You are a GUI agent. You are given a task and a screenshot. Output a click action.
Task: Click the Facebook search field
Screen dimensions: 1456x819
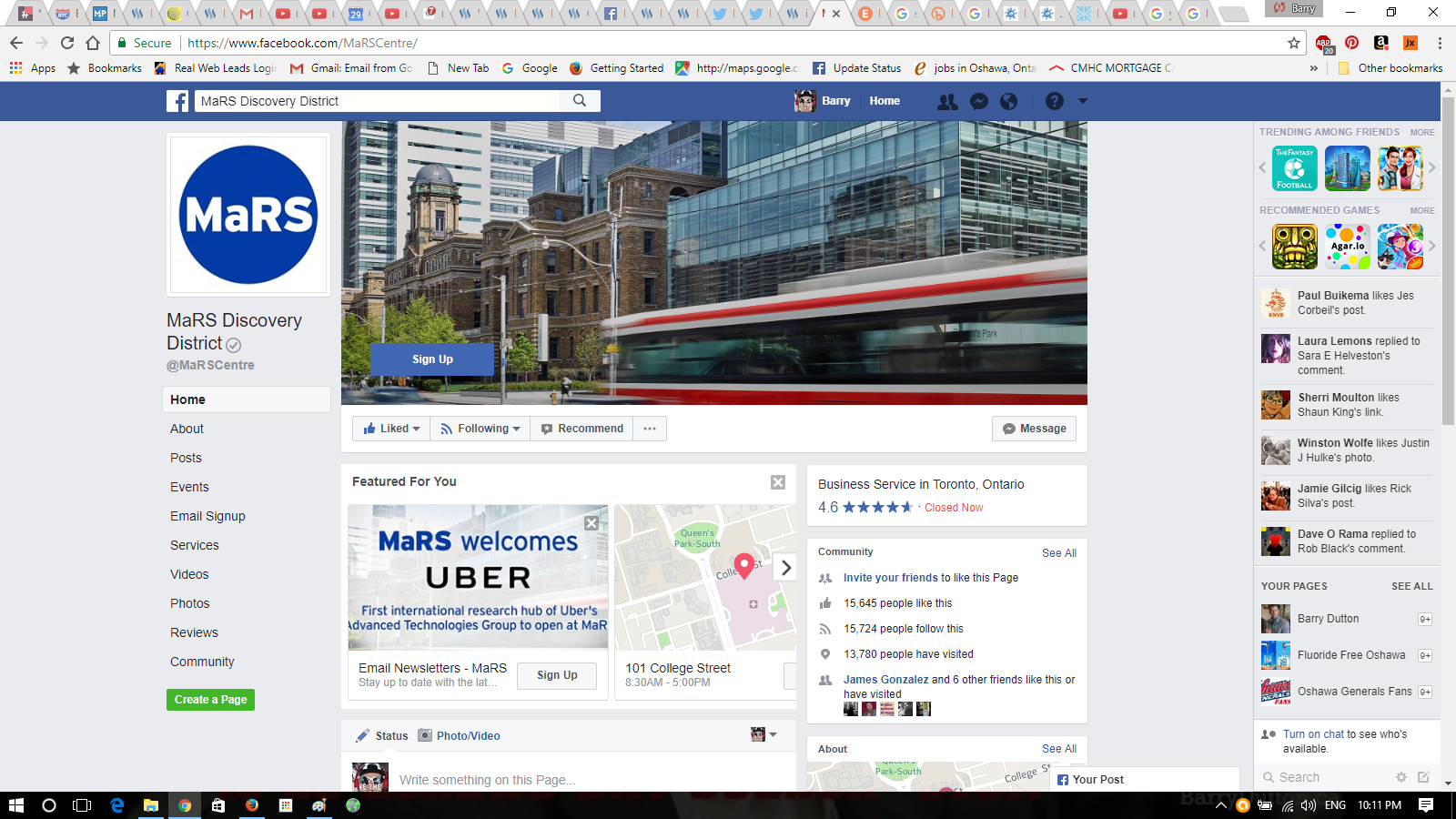click(x=378, y=101)
